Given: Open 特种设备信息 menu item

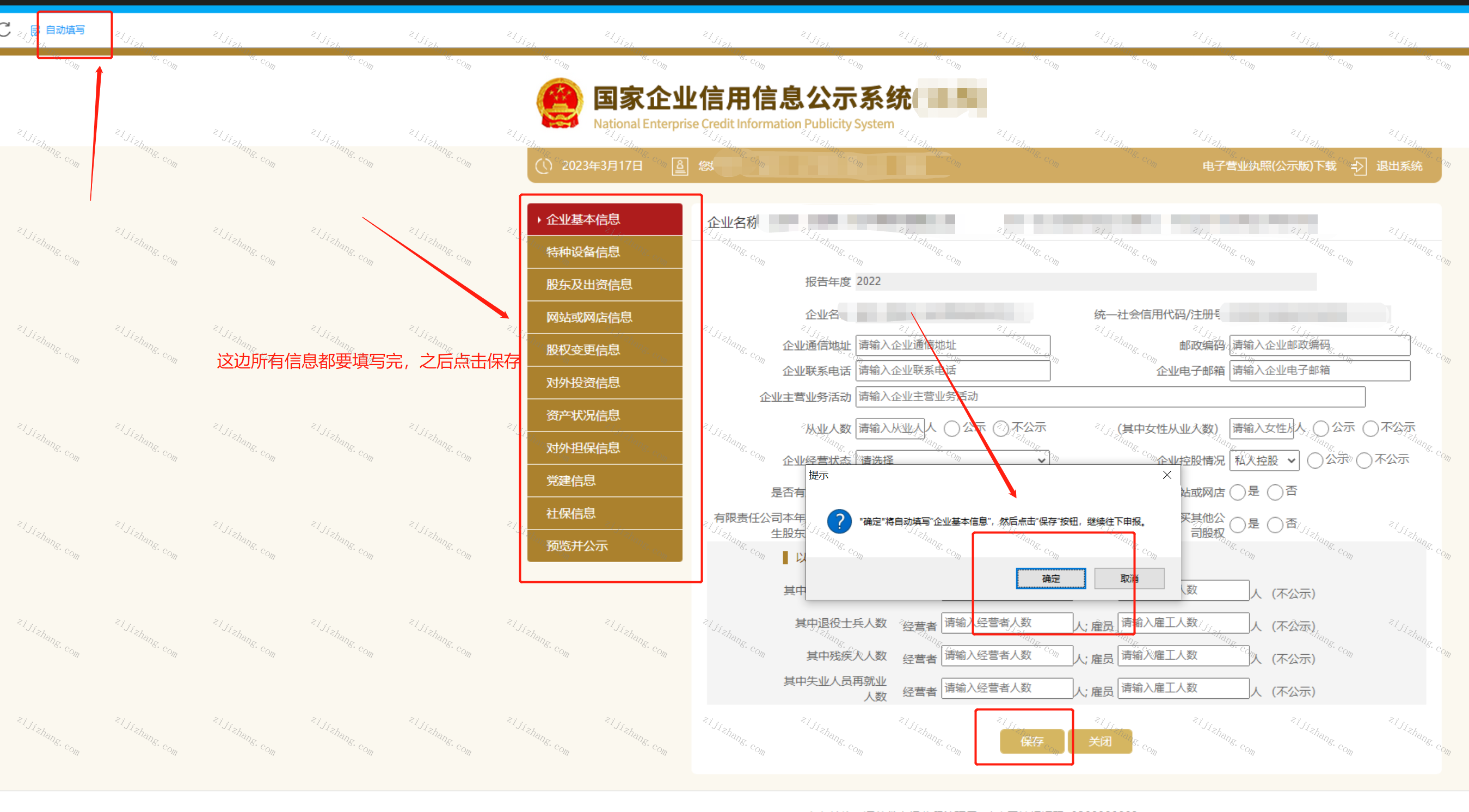Looking at the screenshot, I should pos(605,252).
